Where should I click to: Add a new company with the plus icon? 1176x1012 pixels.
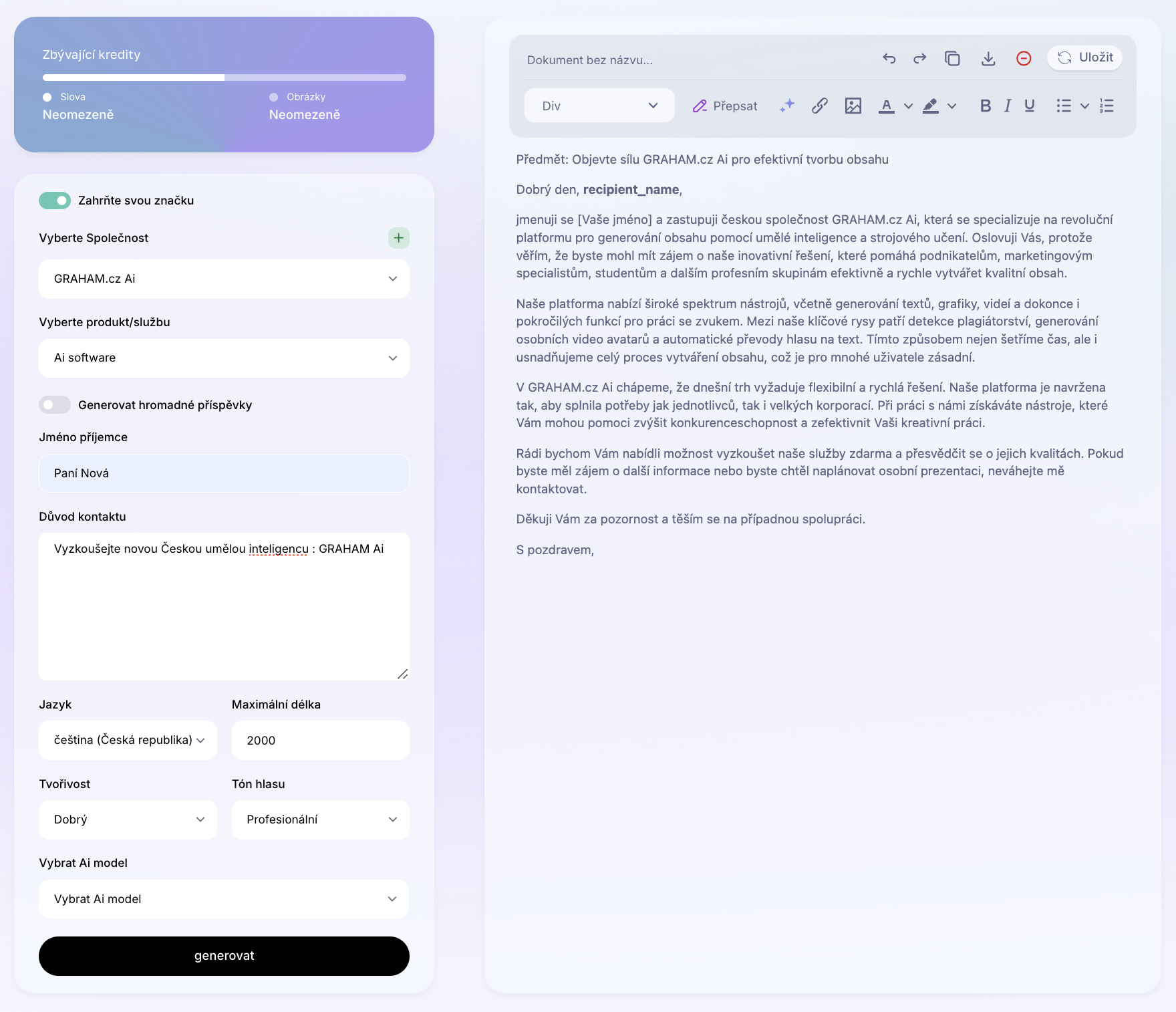tap(398, 237)
